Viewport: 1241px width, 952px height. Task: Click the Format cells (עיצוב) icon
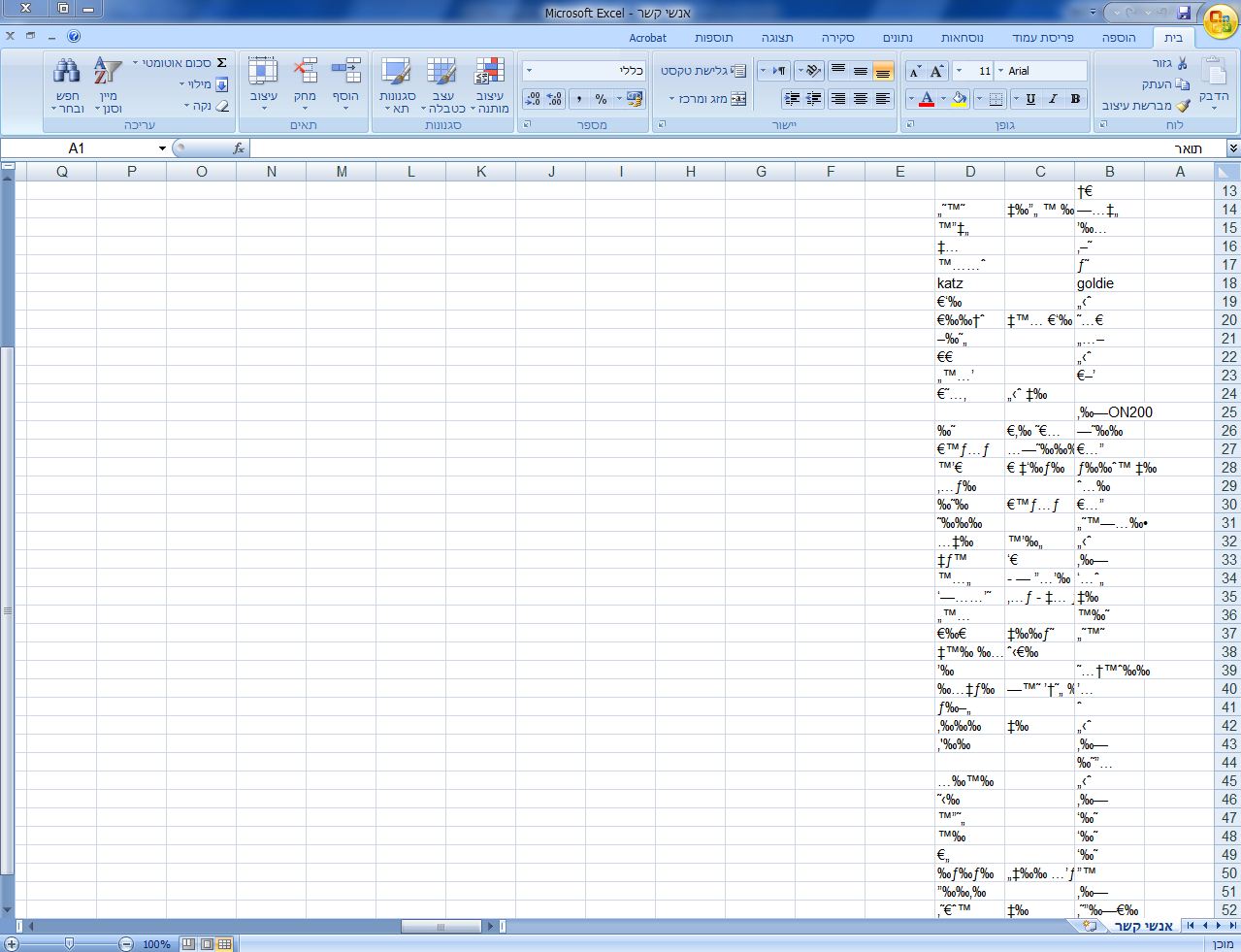263,71
